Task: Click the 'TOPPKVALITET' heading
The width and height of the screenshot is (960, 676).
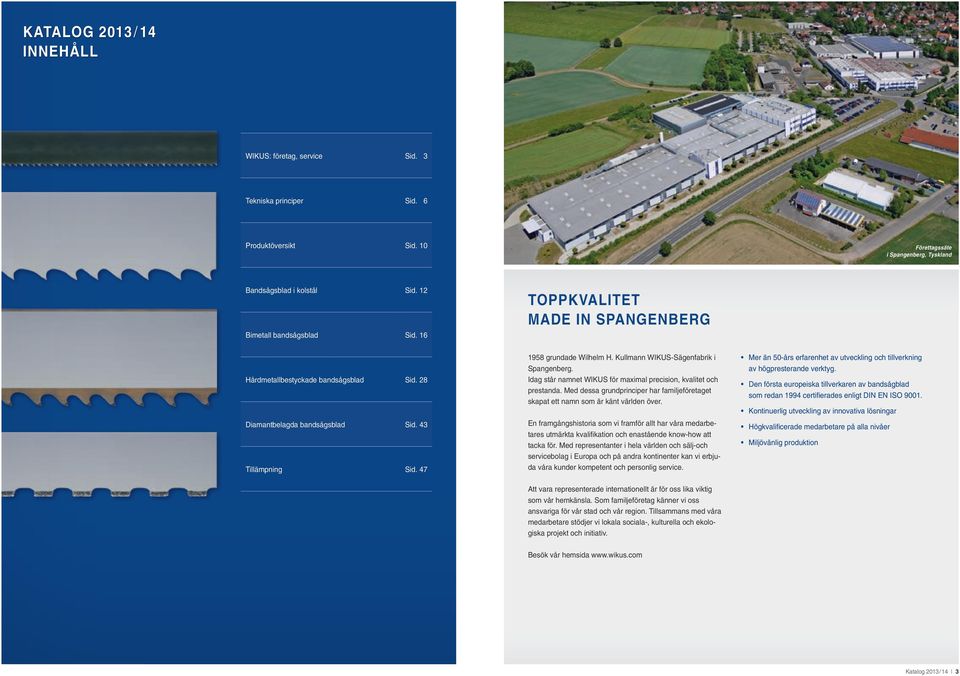Action: [x=584, y=300]
